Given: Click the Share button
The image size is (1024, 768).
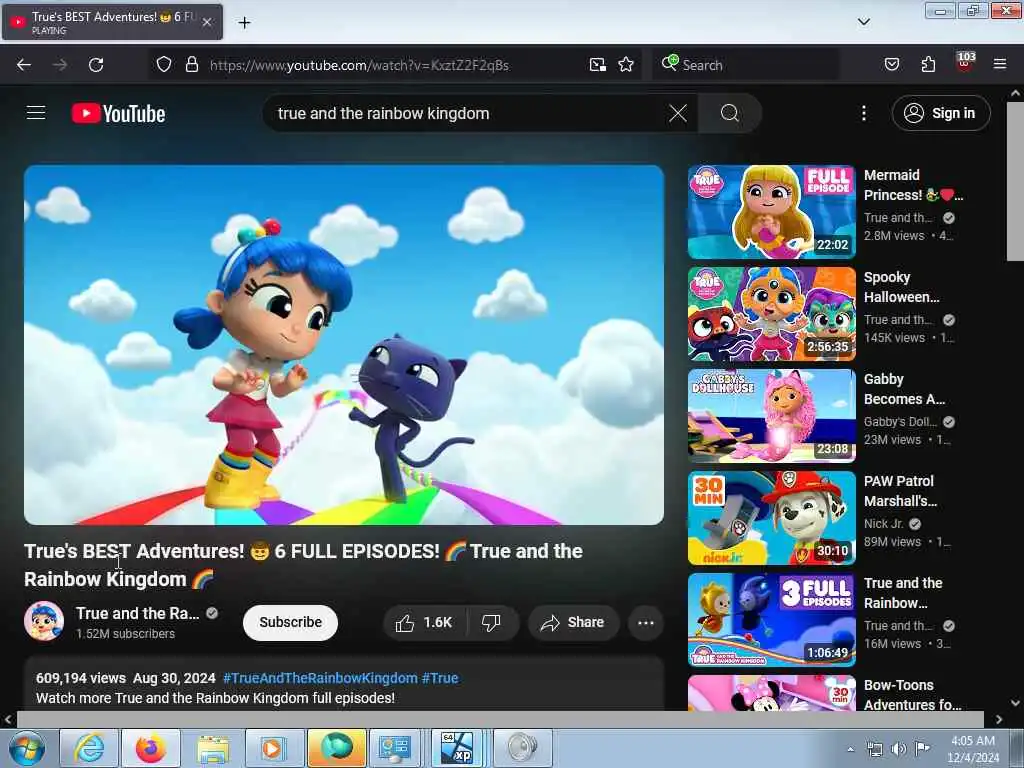Looking at the screenshot, I should point(572,622).
